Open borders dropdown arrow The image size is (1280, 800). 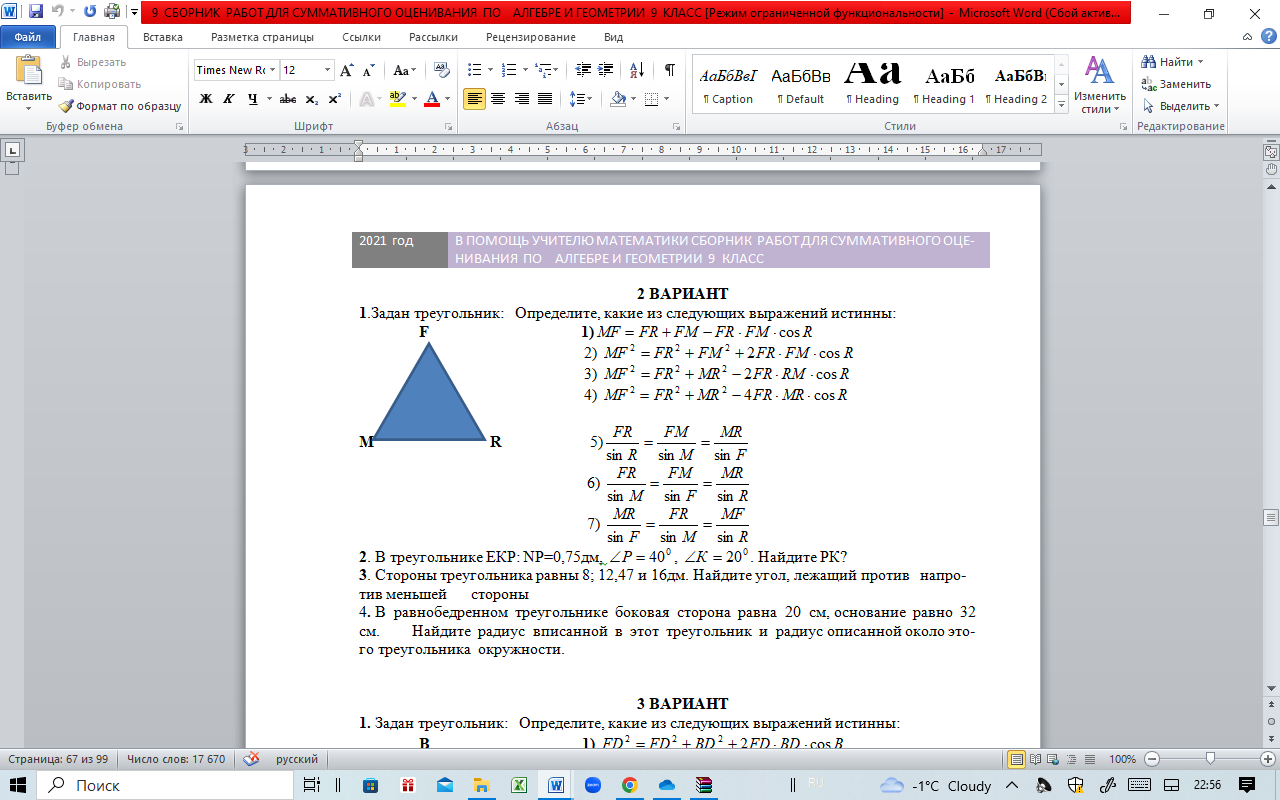point(667,99)
